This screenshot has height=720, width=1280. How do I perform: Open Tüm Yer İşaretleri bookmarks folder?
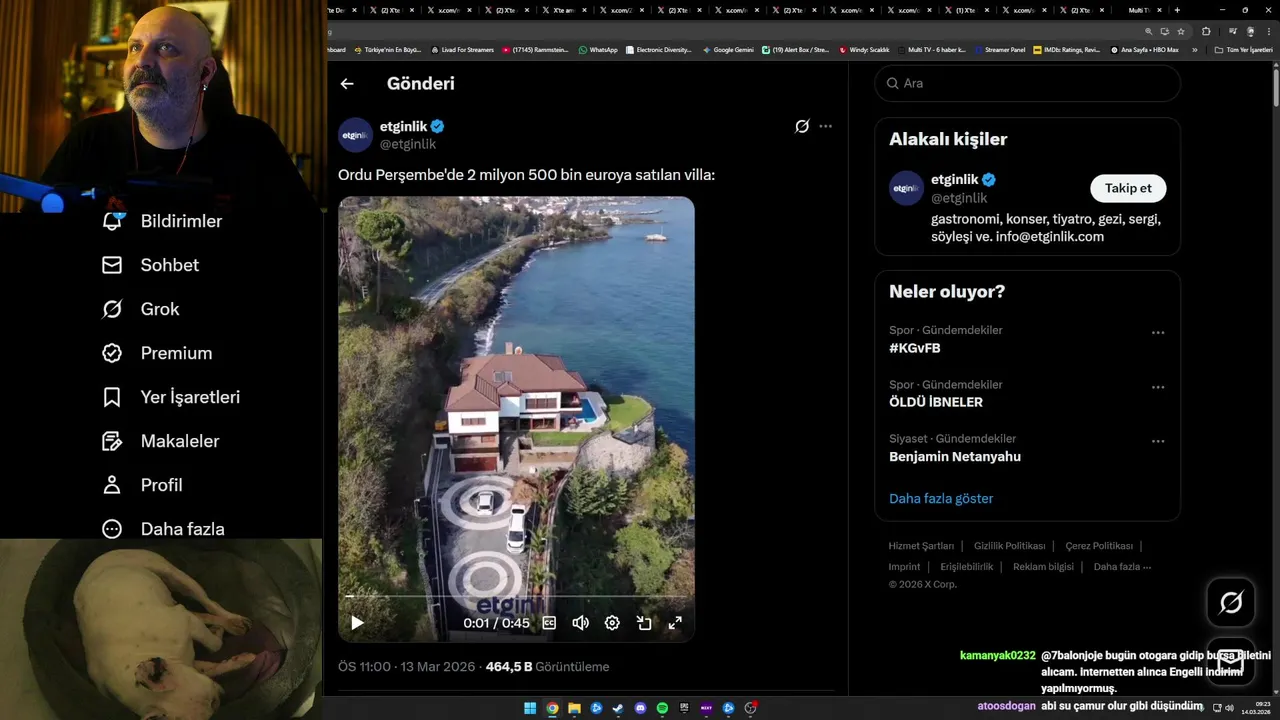click(1243, 49)
